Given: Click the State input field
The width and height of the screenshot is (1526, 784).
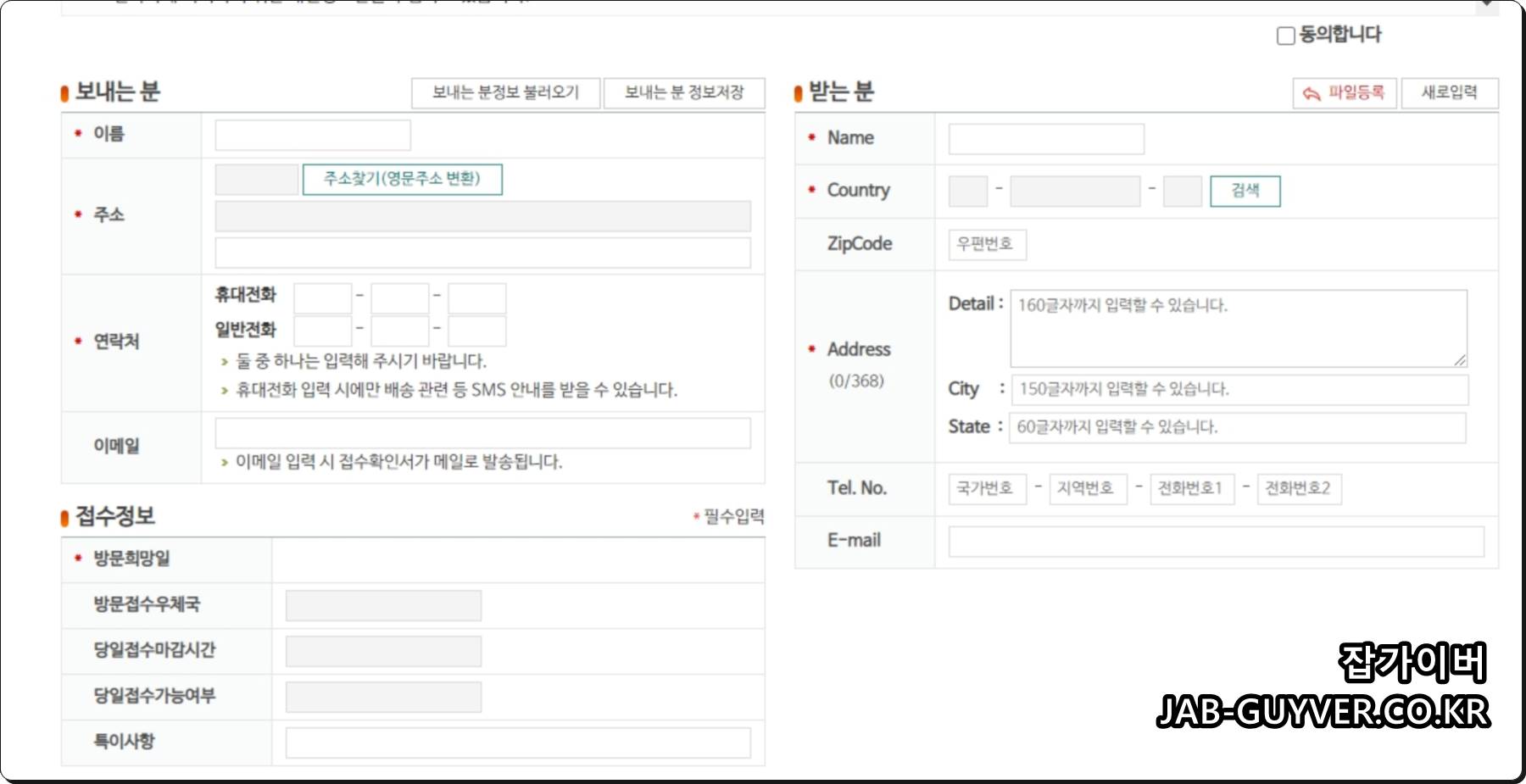Looking at the screenshot, I should [x=1238, y=426].
